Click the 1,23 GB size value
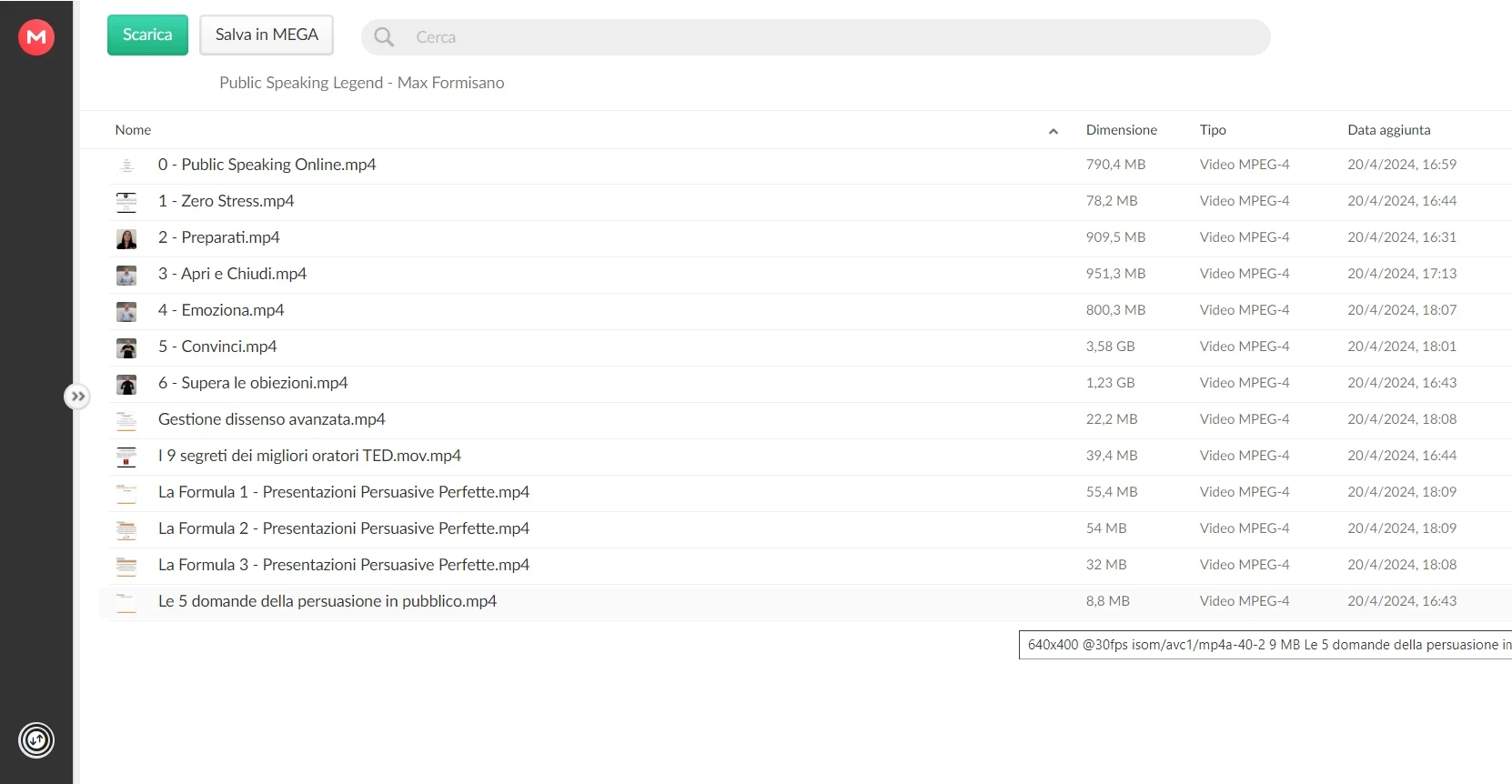The image size is (1512, 784). coord(1110,383)
